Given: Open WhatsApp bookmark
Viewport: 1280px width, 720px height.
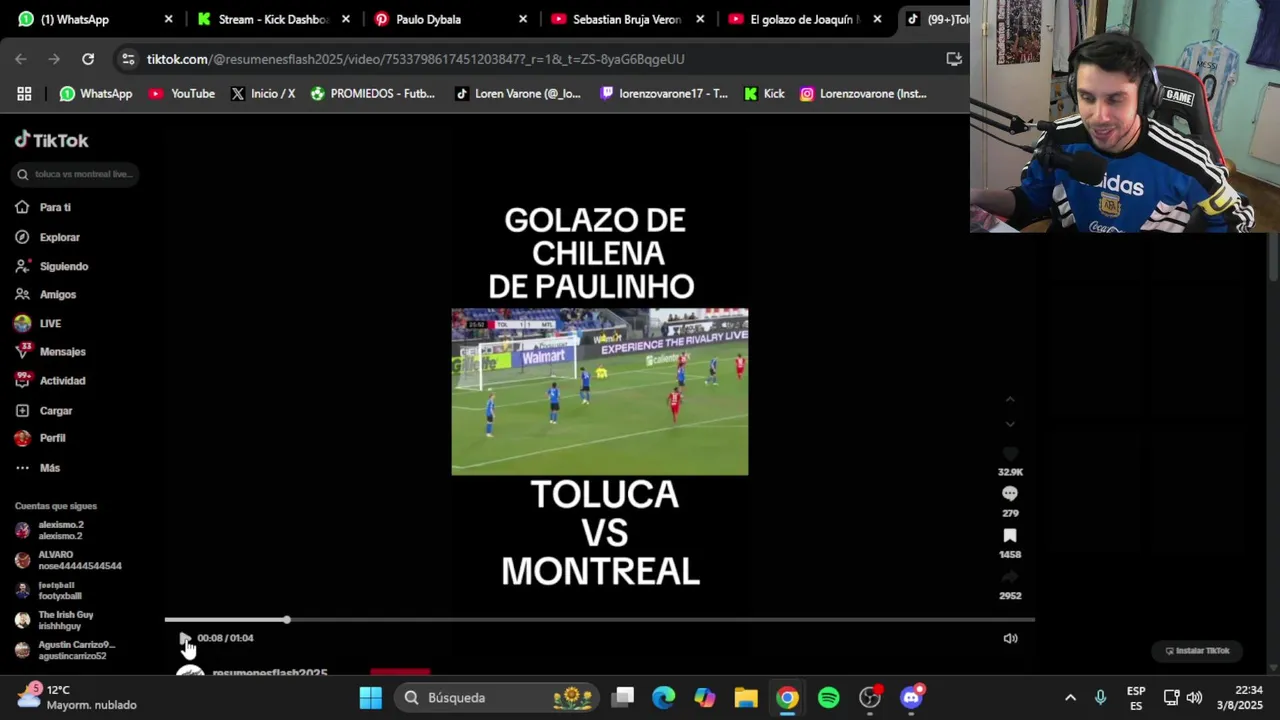Looking at the screenshot, I should 95,94.
